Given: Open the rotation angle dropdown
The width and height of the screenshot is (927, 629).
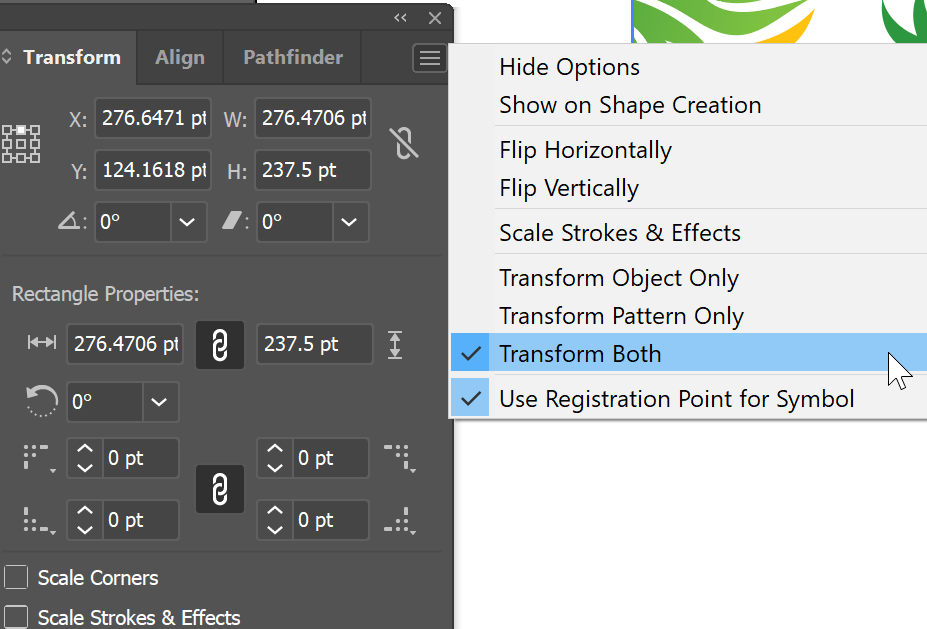Looking at the screenshot, I should click(x=188, y=222).
